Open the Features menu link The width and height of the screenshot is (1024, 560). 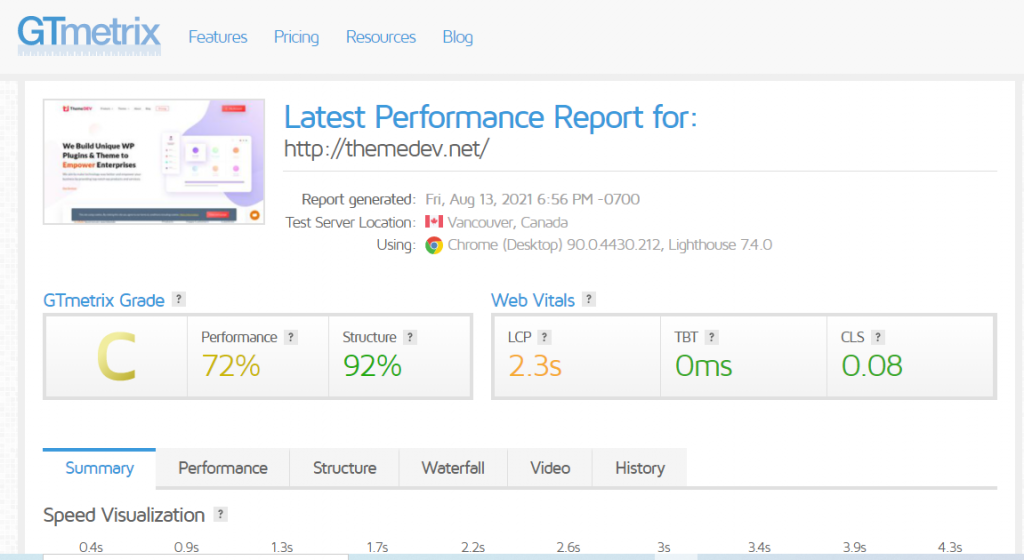pos(217,37)
